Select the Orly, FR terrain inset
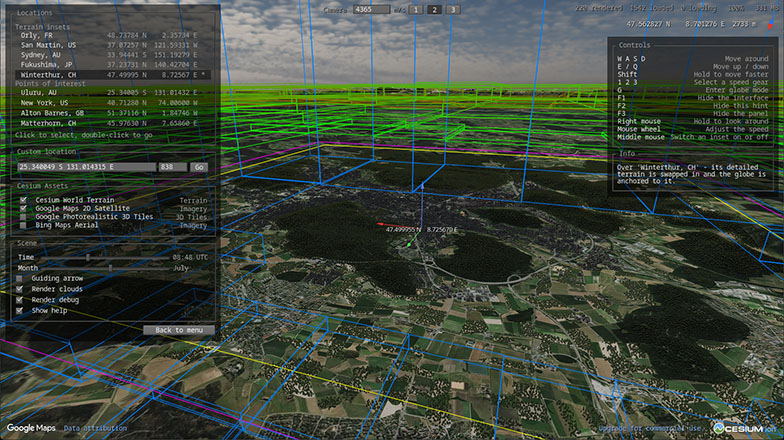This screenshot has width=784, height=440. (x=112, y=36)
